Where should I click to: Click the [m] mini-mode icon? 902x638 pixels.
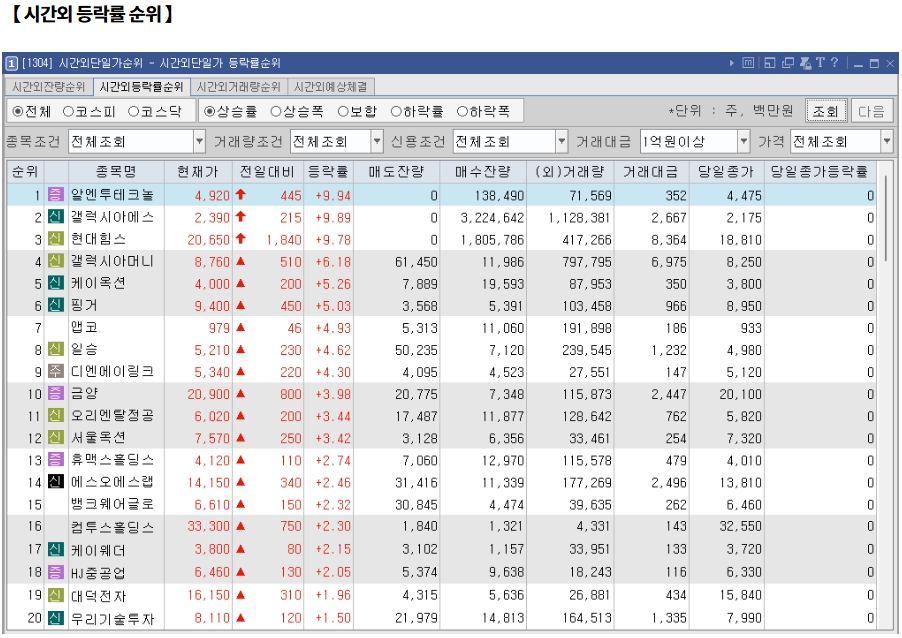[x=749, y=62]
